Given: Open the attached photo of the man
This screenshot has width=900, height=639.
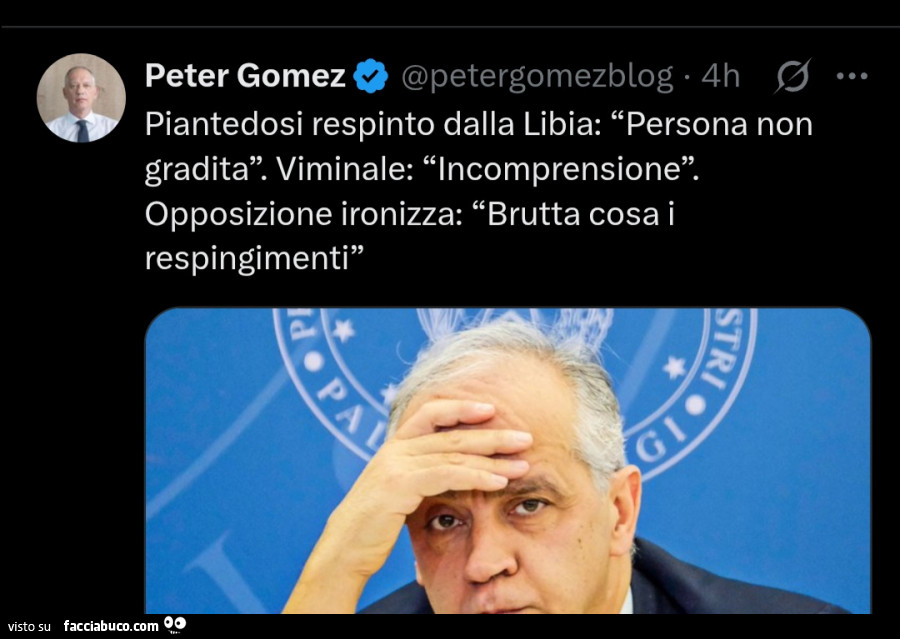Looking at the screenshot, I should [x=508, y=460].
